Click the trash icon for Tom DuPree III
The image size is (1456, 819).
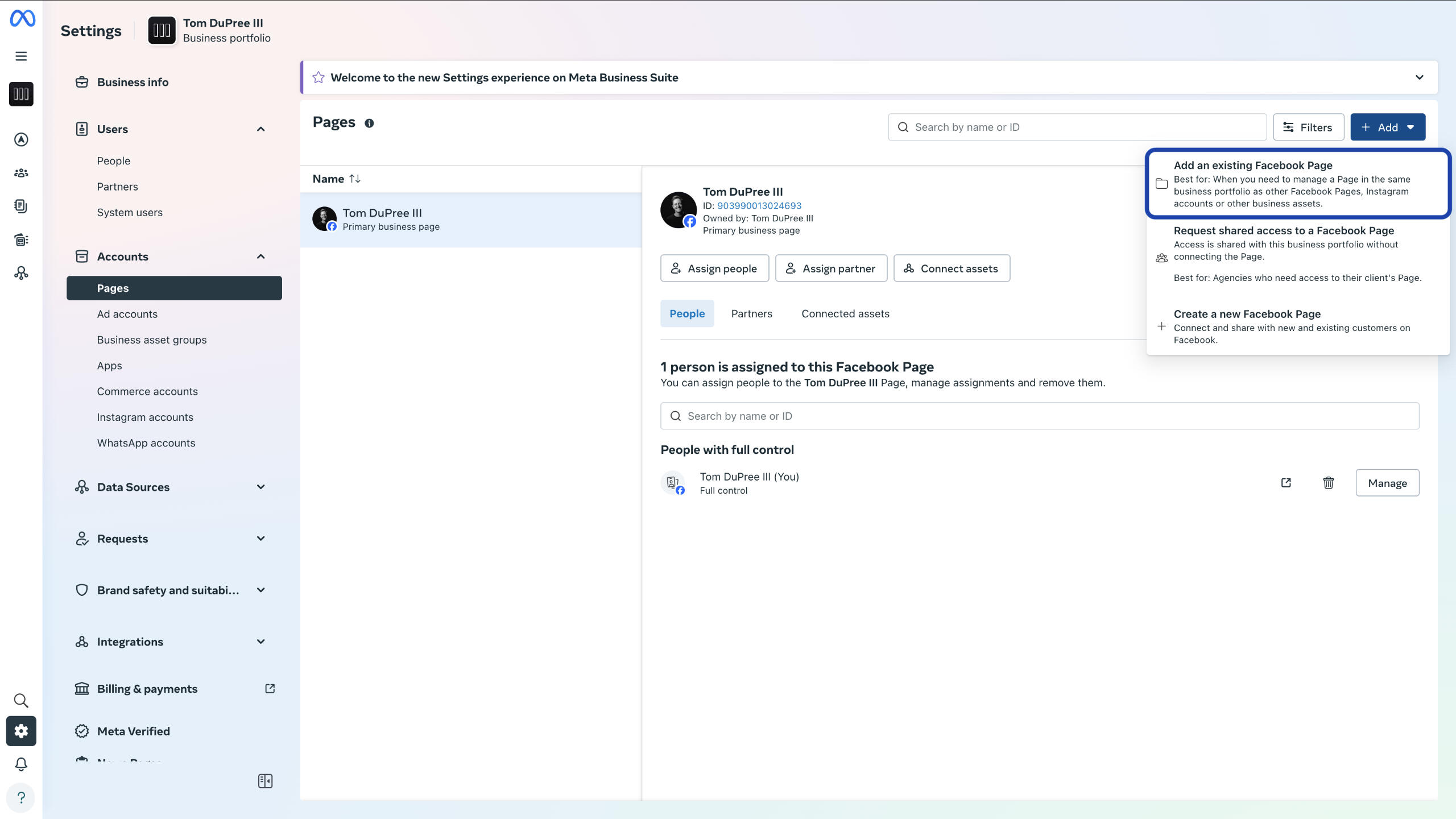(1328, 483)
